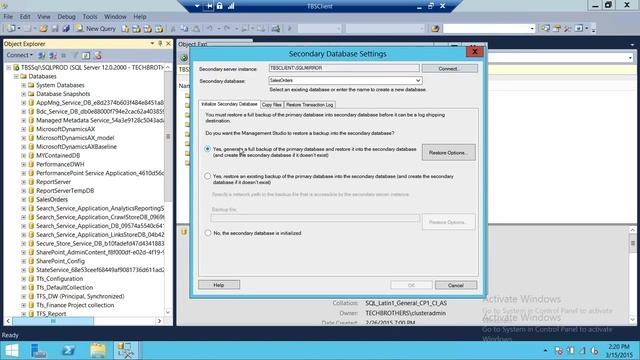Image resolution: width=640 pixels, height=360 pixels.
Task: Click the Analysis Services DMX Query icon
Action: pos(148,29)
